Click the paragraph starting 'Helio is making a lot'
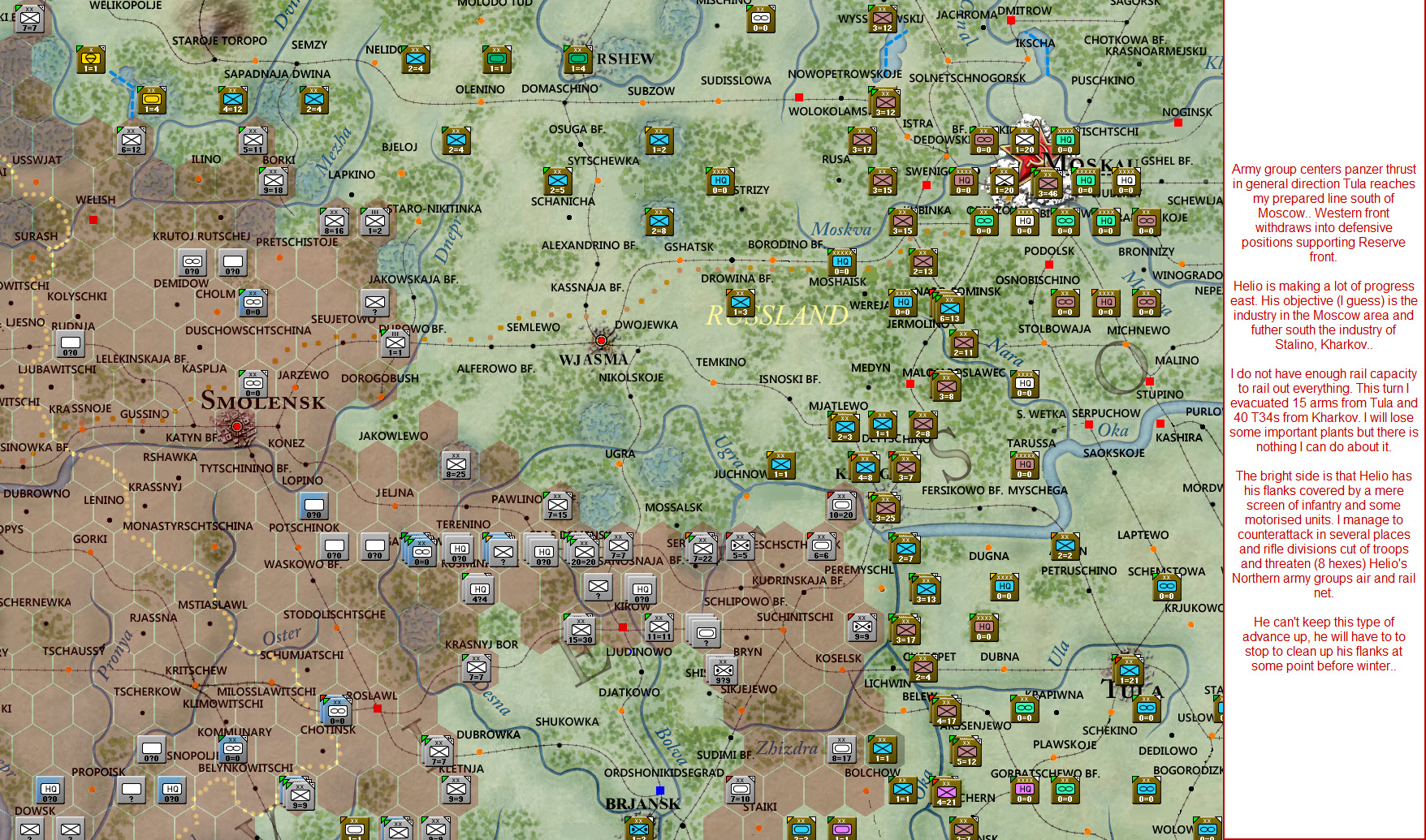This screenshot has width=1426, height=840. [1323, 316]
